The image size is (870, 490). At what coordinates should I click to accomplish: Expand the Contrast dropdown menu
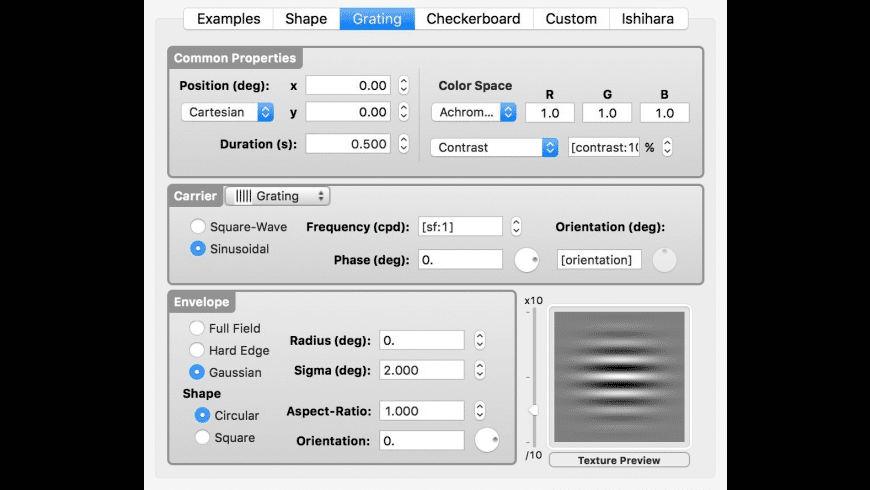494,147
